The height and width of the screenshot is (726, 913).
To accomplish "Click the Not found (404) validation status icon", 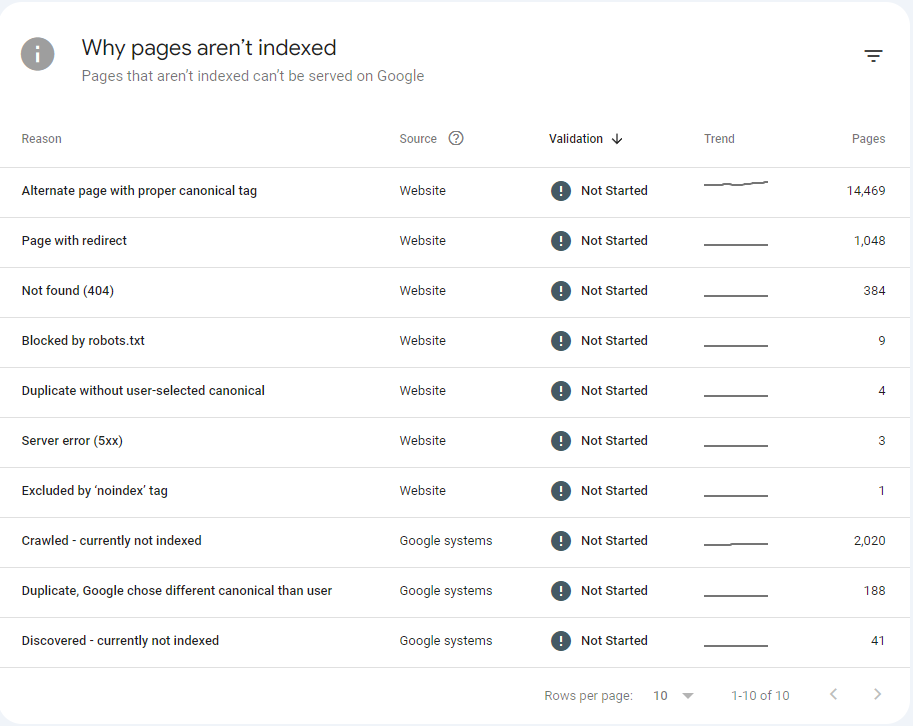I will coord(561,291).
